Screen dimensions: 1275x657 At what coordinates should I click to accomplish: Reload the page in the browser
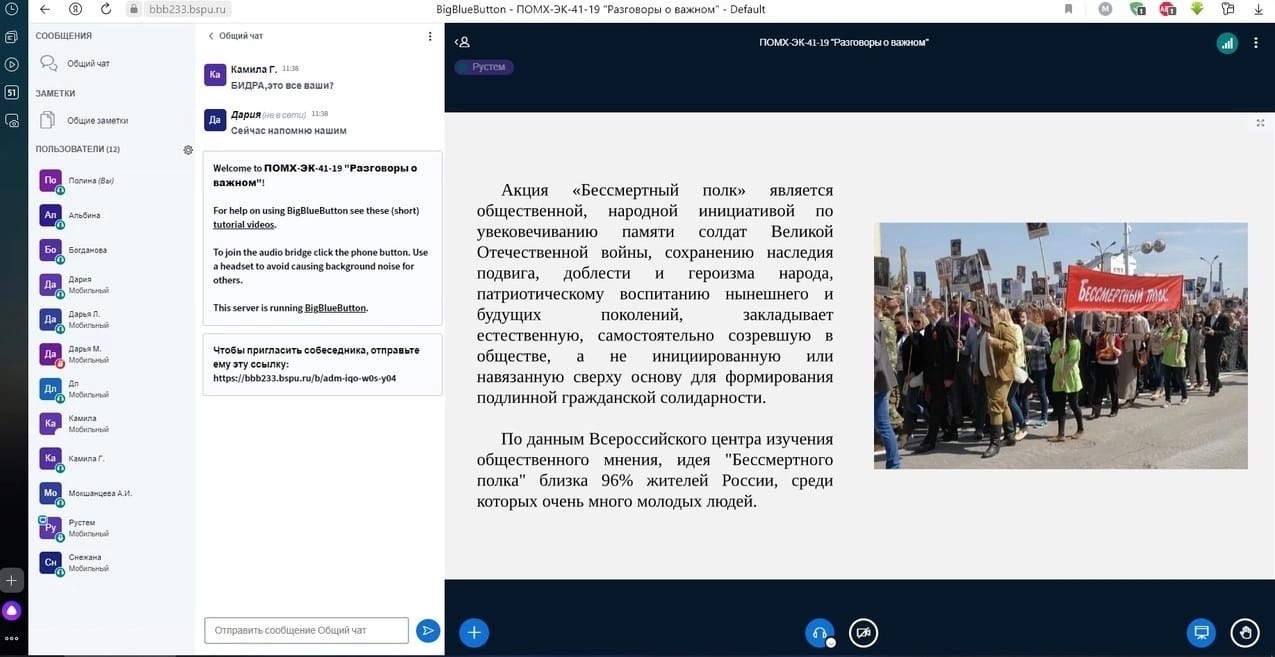tap(106, 9)
